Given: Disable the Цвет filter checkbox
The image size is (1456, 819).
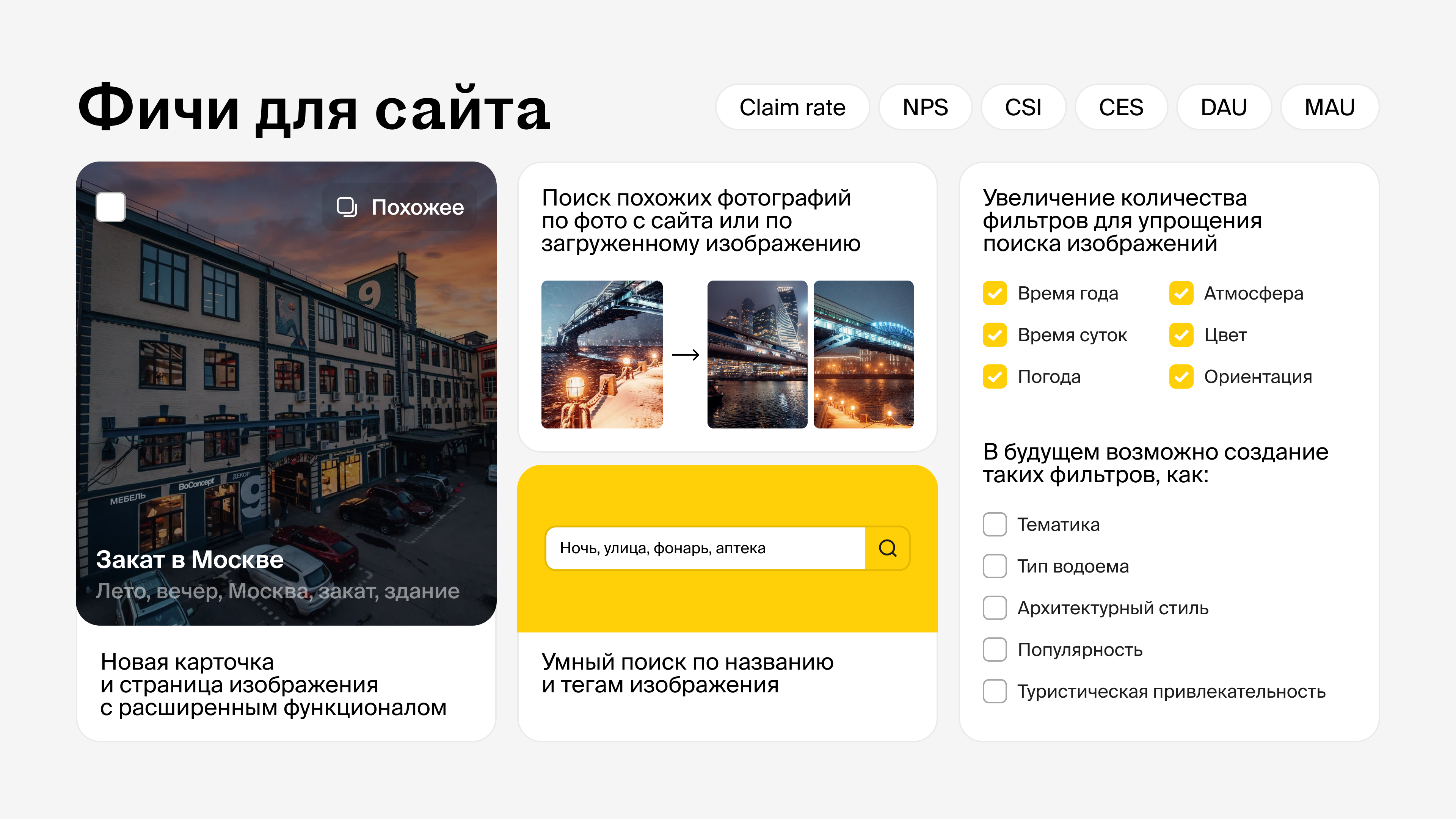Looking at the screenshot, I should [1181, 335].
